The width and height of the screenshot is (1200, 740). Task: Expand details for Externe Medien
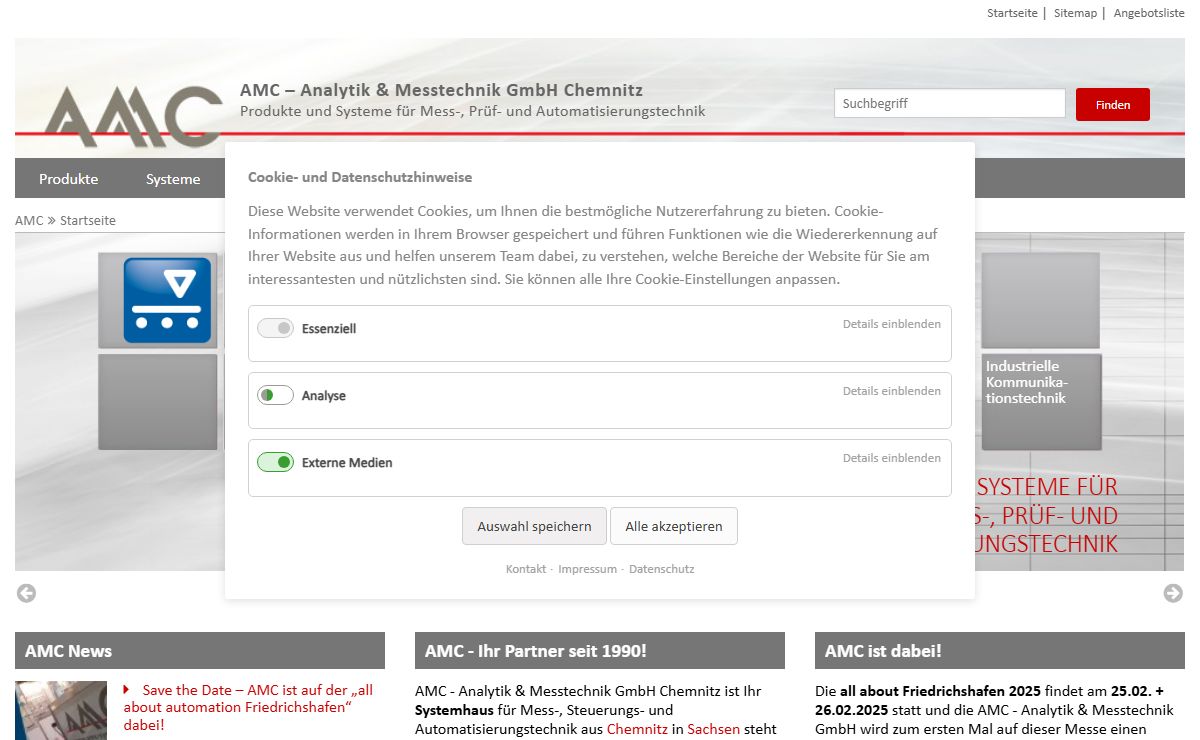tap(891, 458)
